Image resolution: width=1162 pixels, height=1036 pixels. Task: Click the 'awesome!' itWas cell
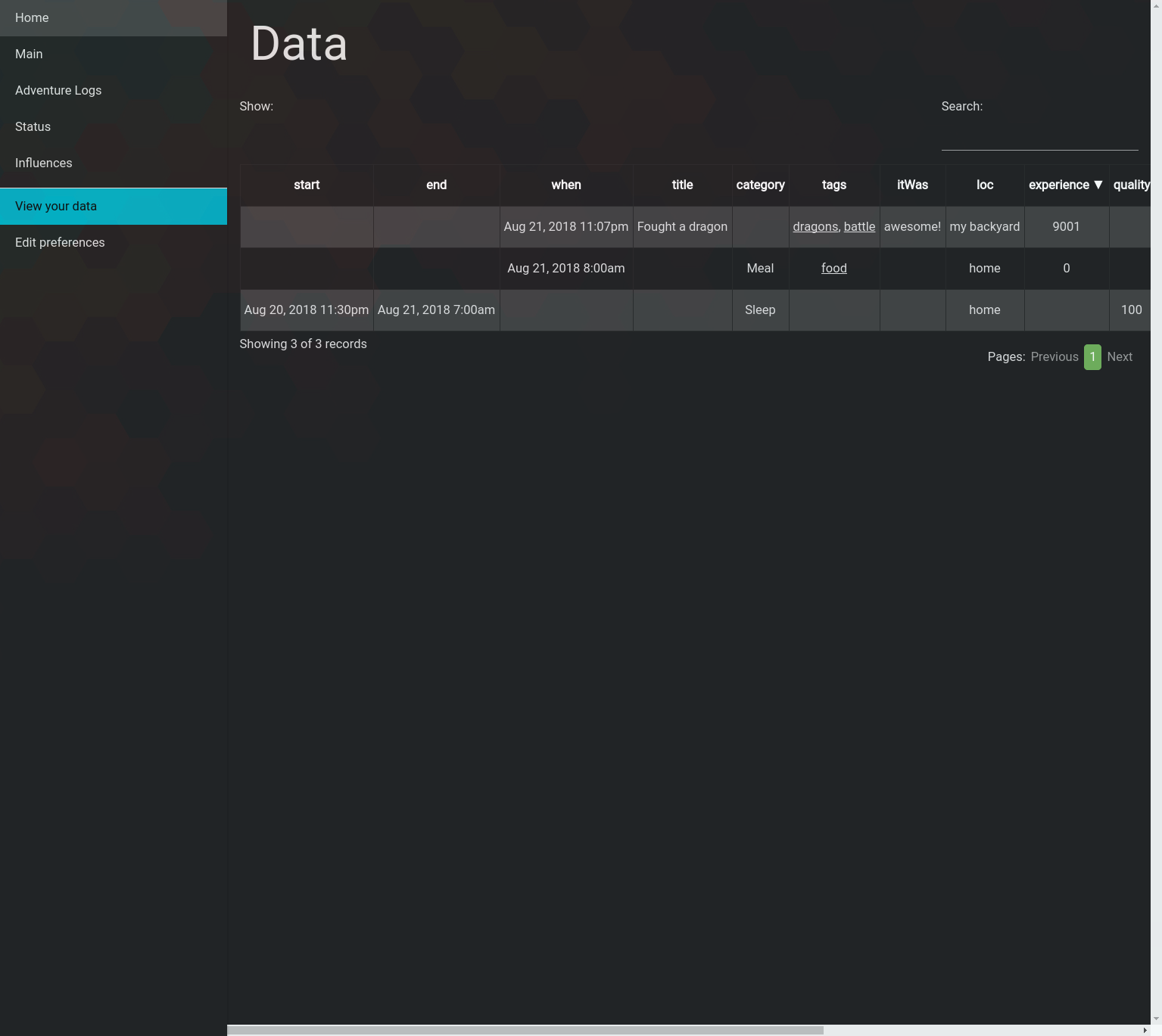click(x=912, y=226)
